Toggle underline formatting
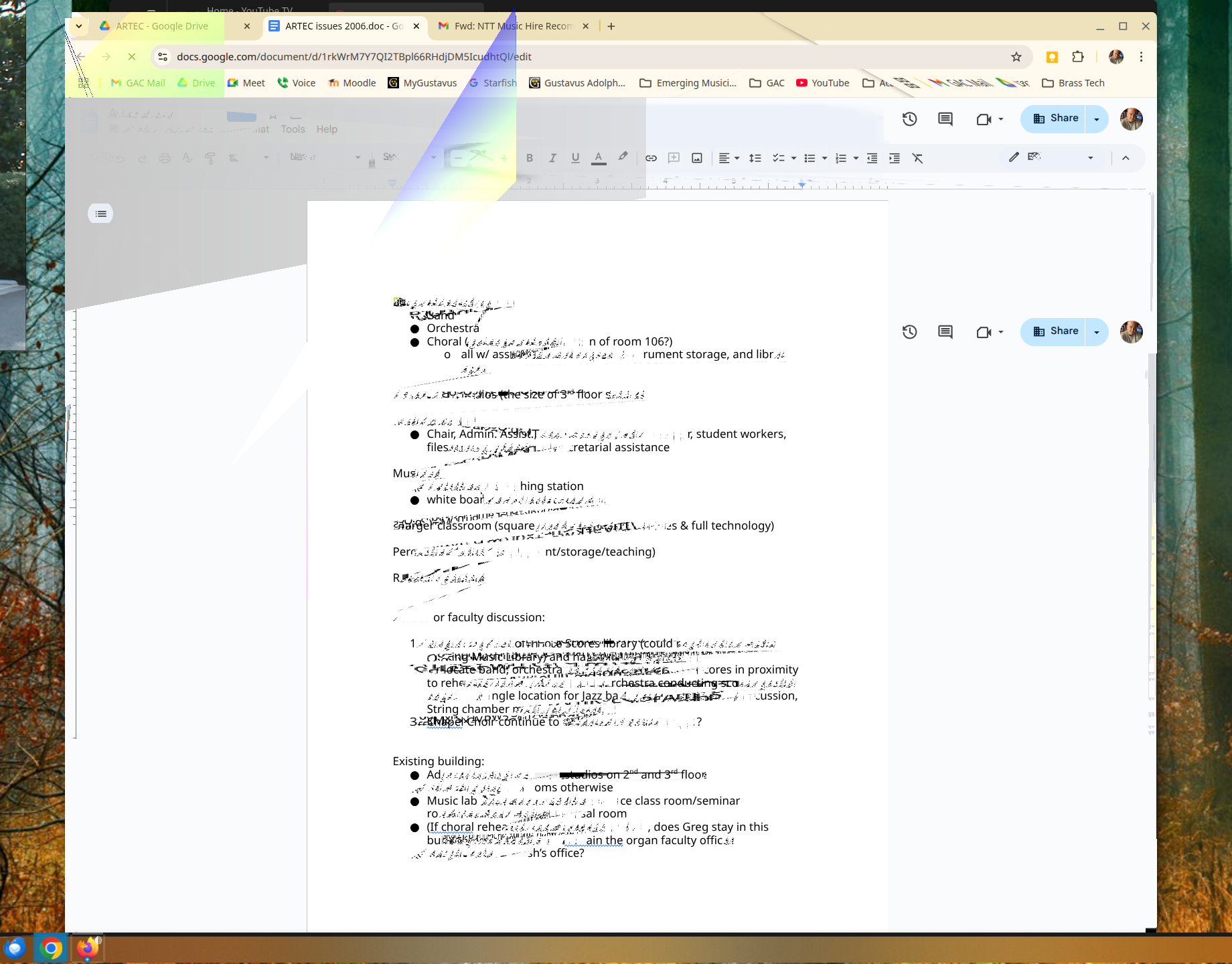The height and width of the screenshot is (964, 1232). point(575,158)
